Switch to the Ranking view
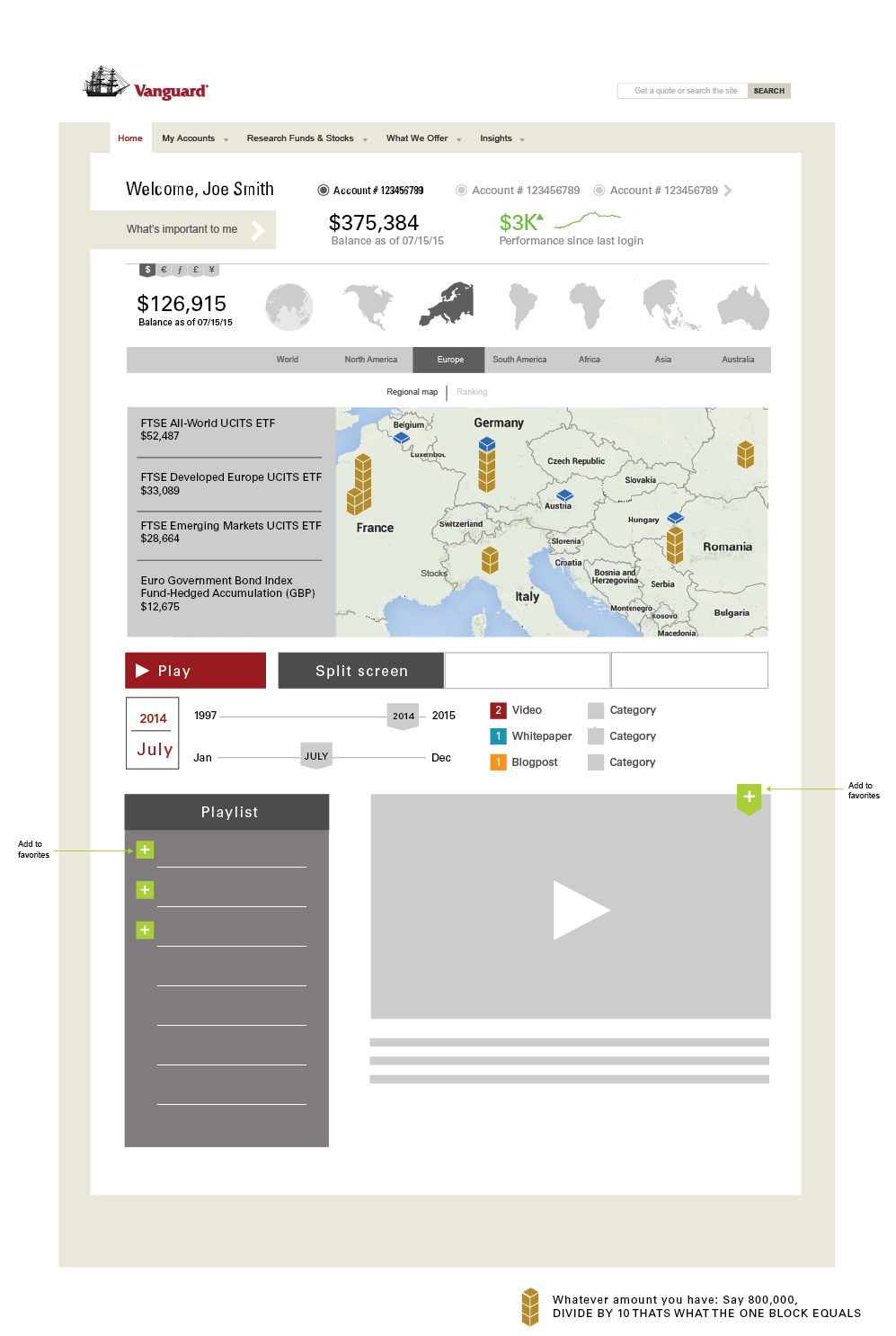Screen dimensions: 896x1336 click(472, 392)
